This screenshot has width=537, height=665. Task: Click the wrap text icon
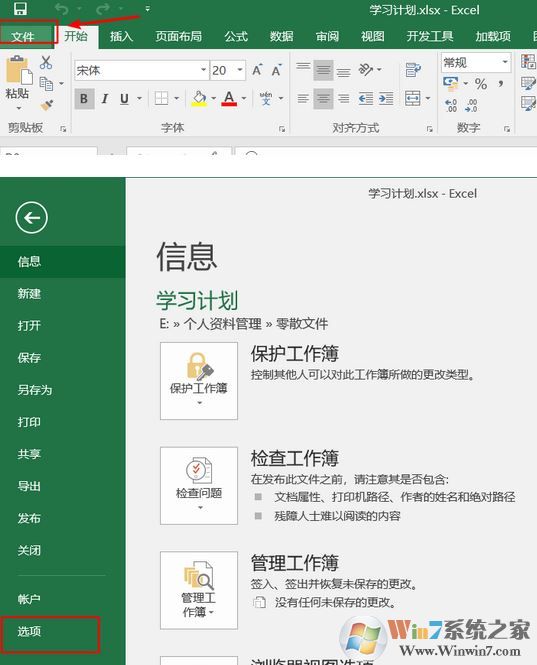coord(413,70)
